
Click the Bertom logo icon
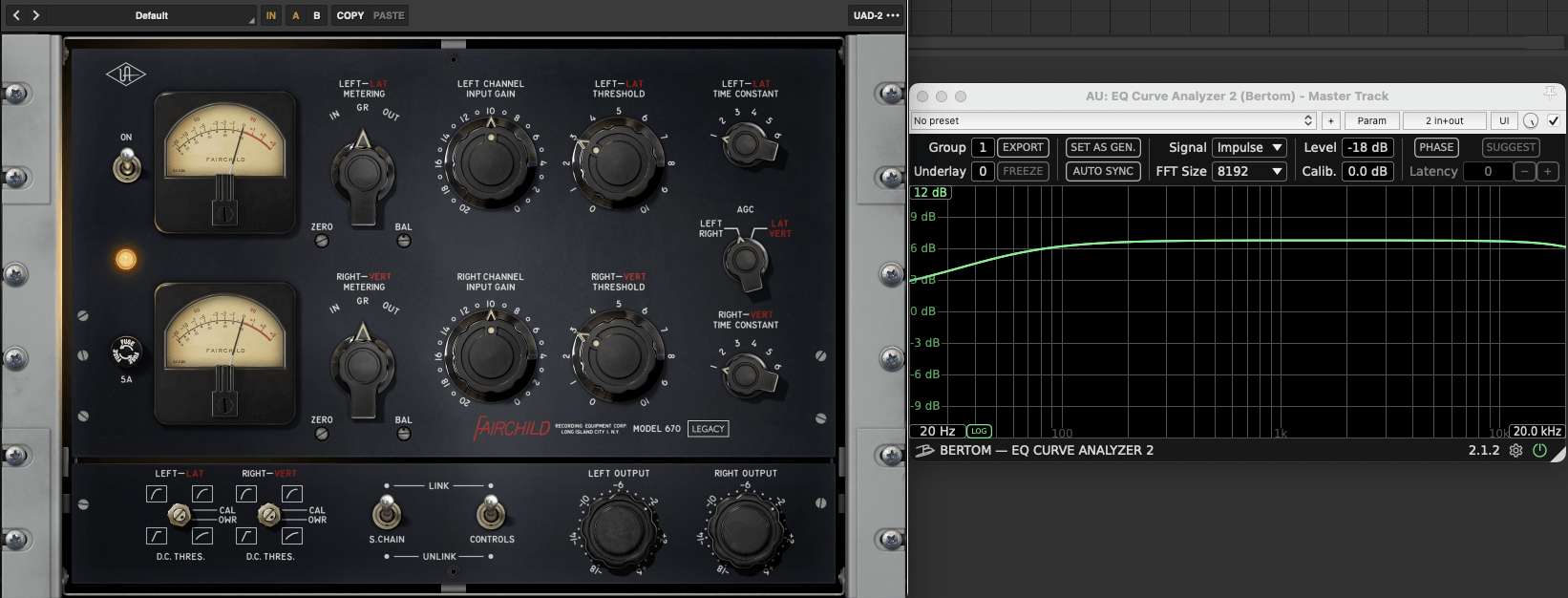[x=924, y=451]
